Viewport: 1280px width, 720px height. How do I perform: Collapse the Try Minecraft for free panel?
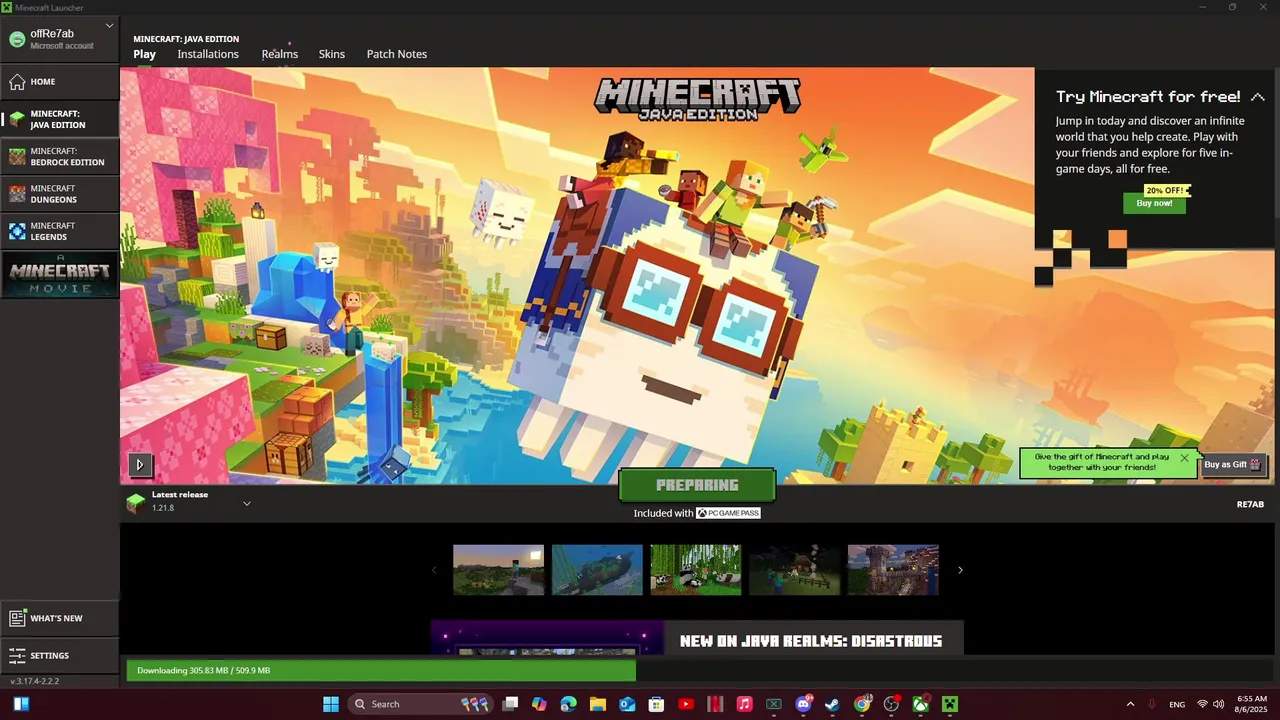coord(1257,97)
